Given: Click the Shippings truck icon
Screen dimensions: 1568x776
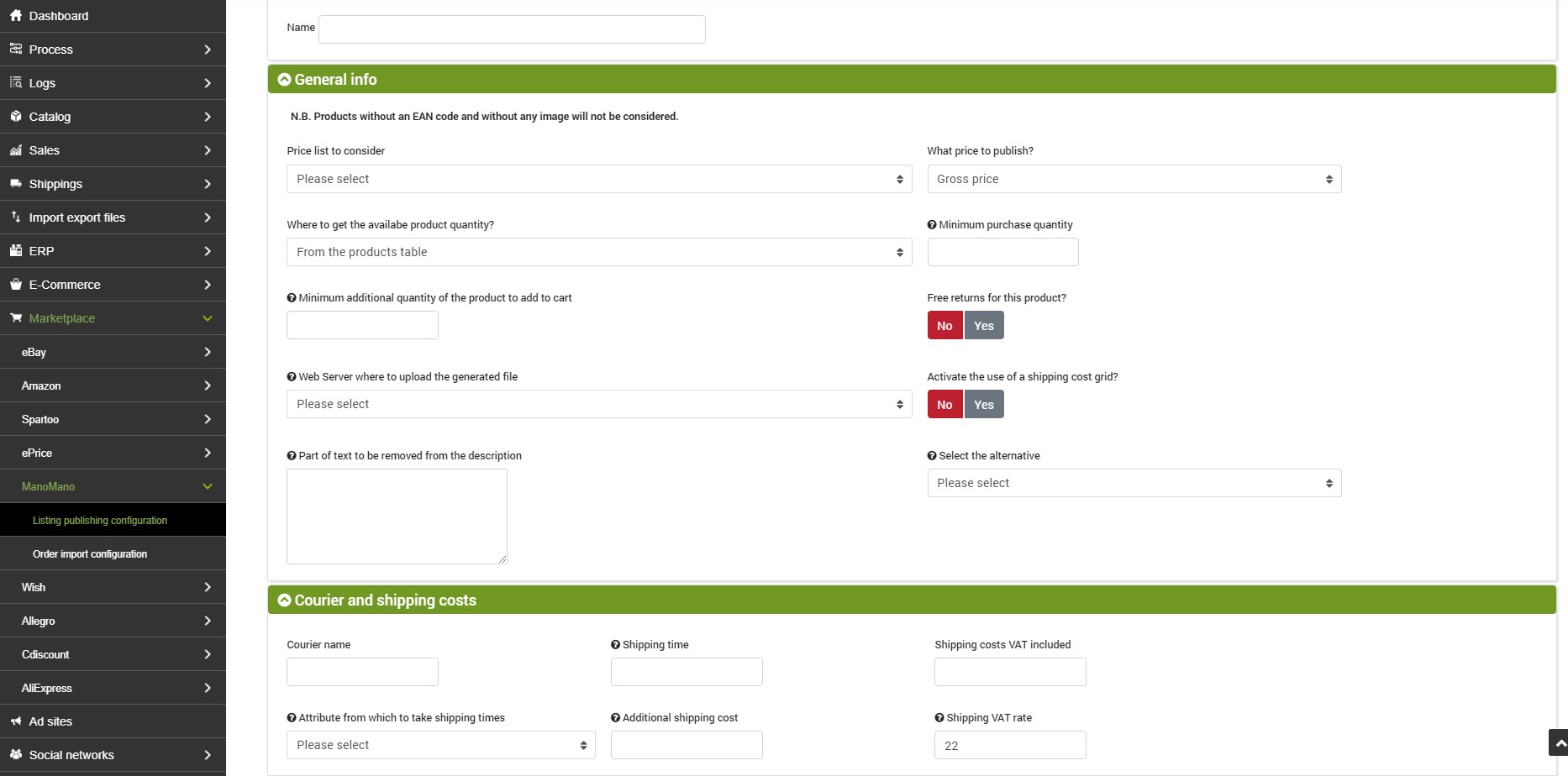Looking at the screenshot, I should (16, 184).
